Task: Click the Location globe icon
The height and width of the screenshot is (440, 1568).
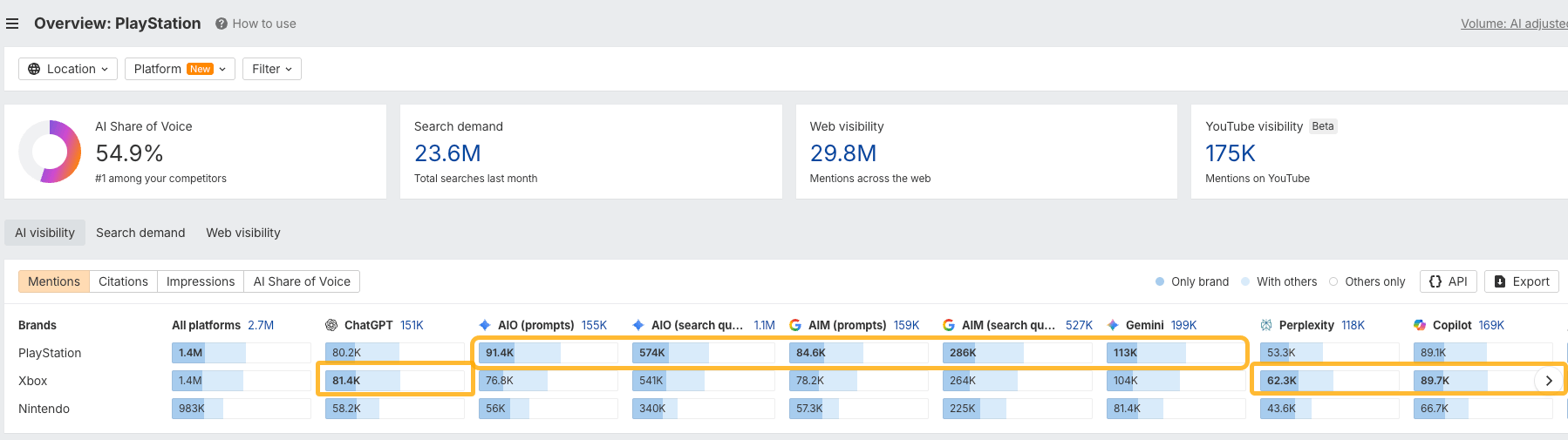Action: pyautogui.click(x=34, y=69)
